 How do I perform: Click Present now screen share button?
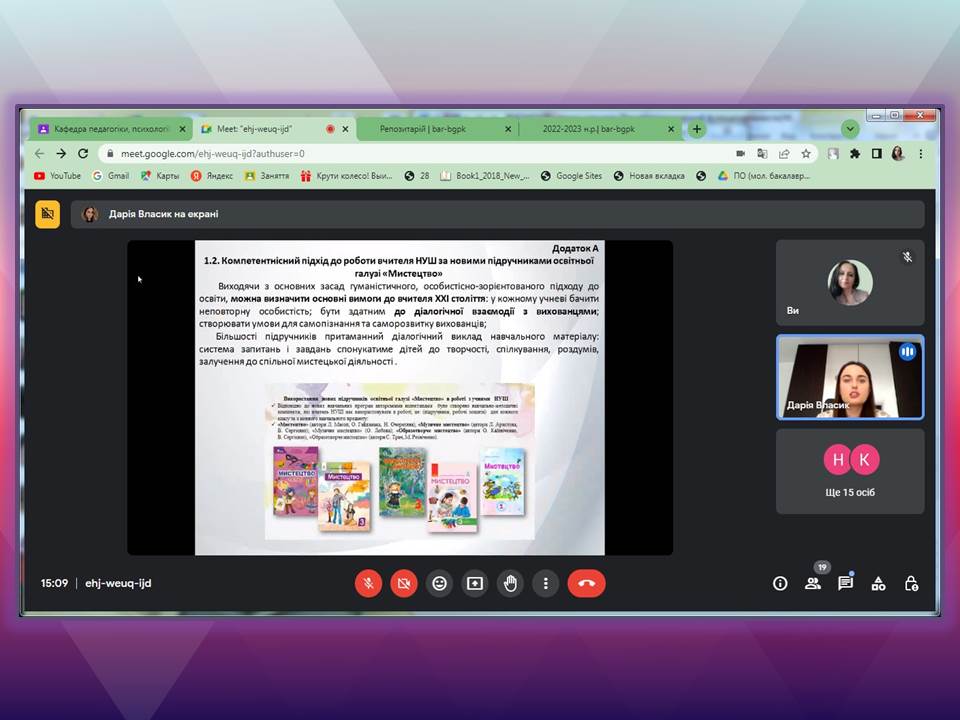pos(475,583)
